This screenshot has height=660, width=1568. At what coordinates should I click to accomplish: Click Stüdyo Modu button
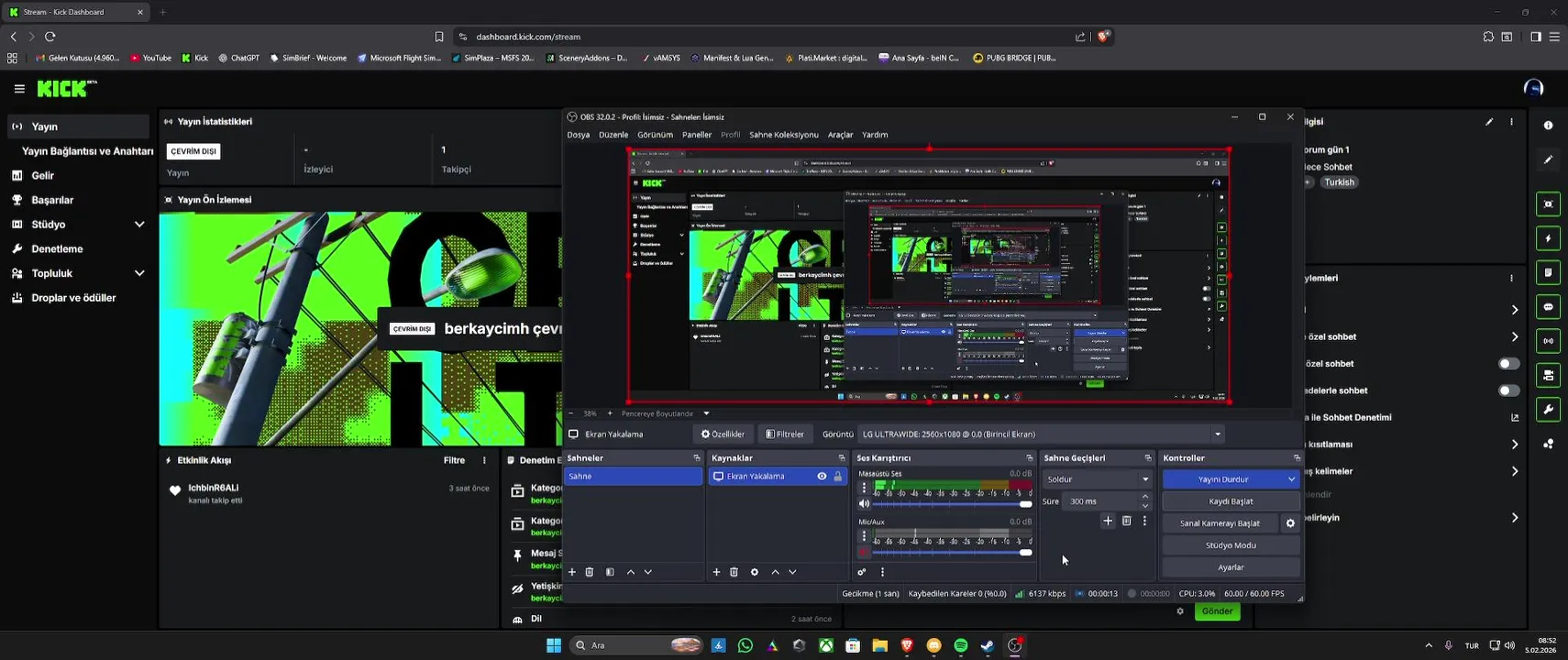tap(1231, 545)
